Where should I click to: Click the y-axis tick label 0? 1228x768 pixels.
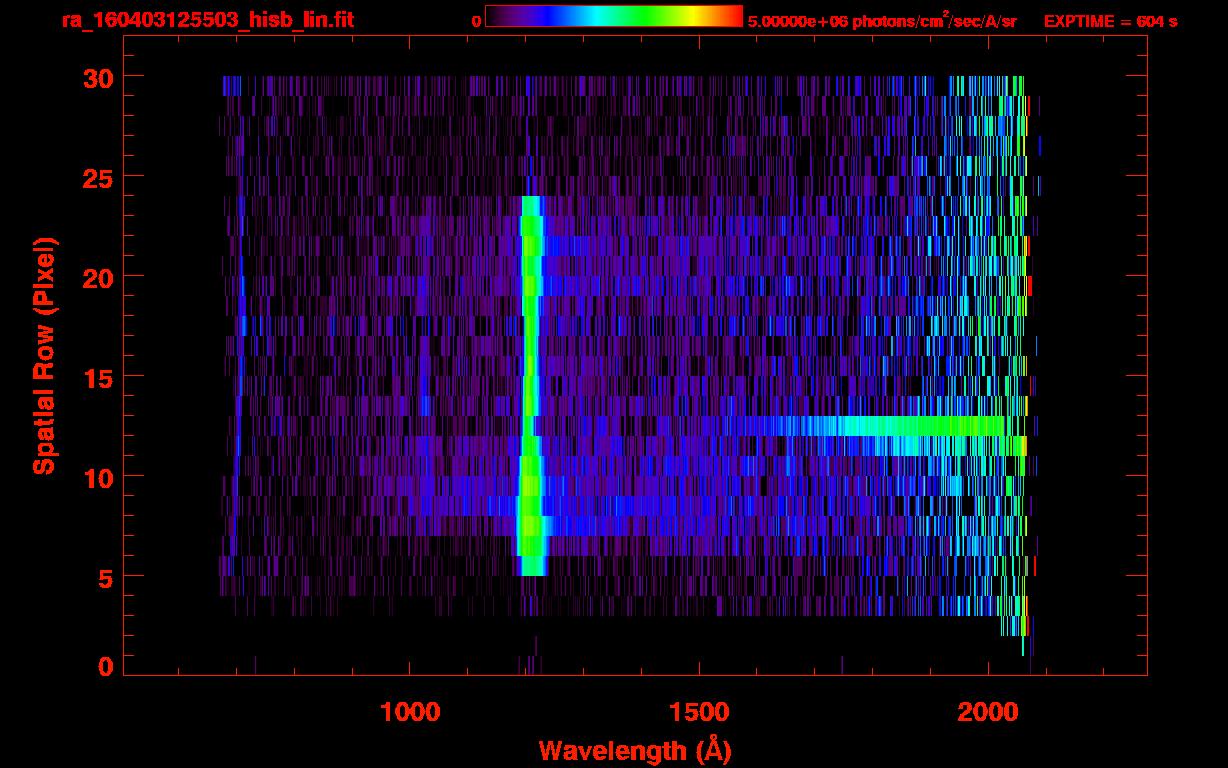pos(105,667)
